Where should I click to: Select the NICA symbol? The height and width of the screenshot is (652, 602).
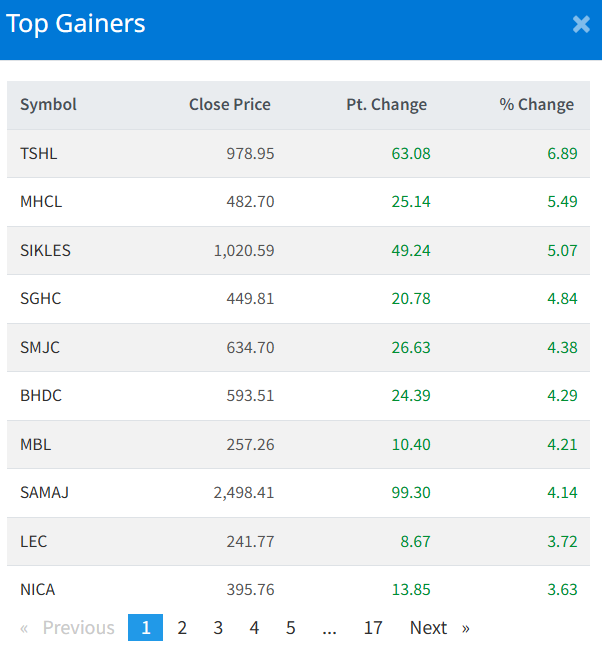coord(37,590)
